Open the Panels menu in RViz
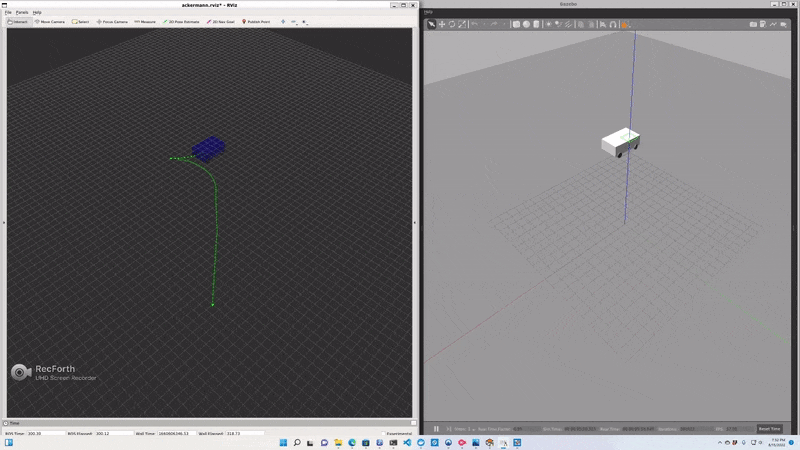 click(x=22, y=12)
